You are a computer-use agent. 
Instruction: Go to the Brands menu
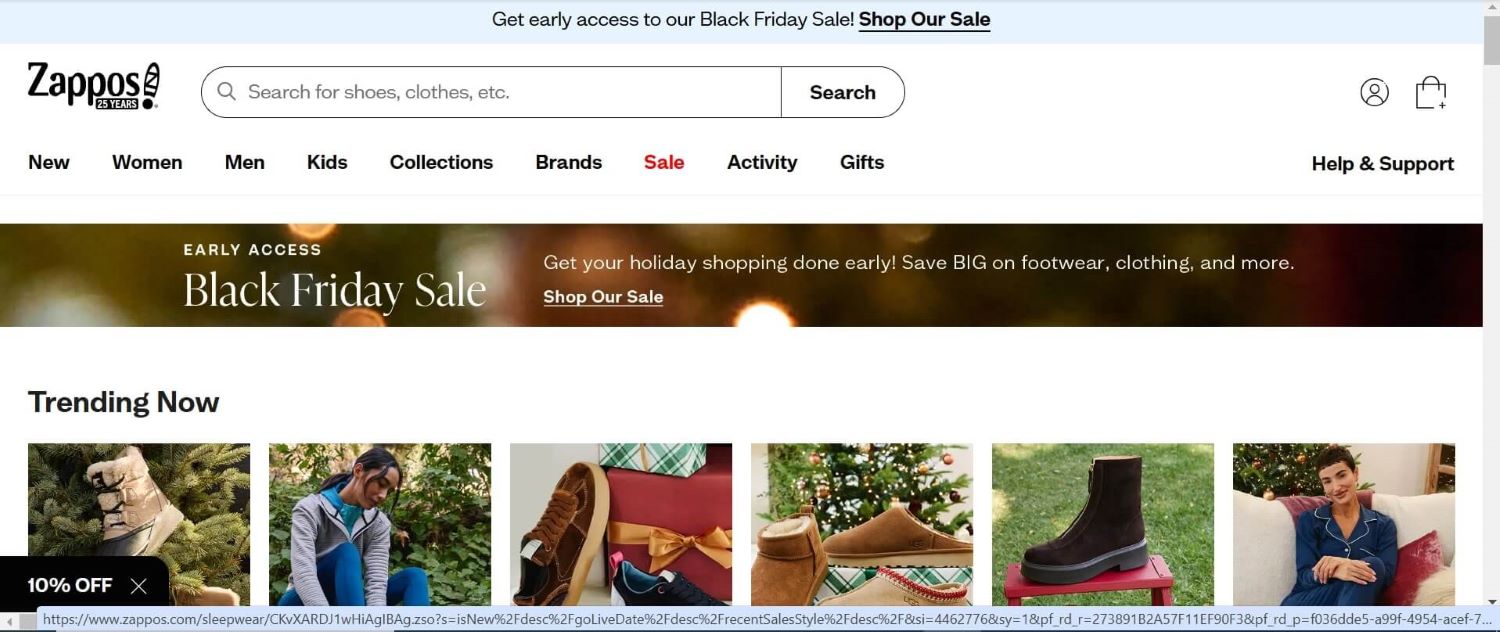click(x=568, y=162)
